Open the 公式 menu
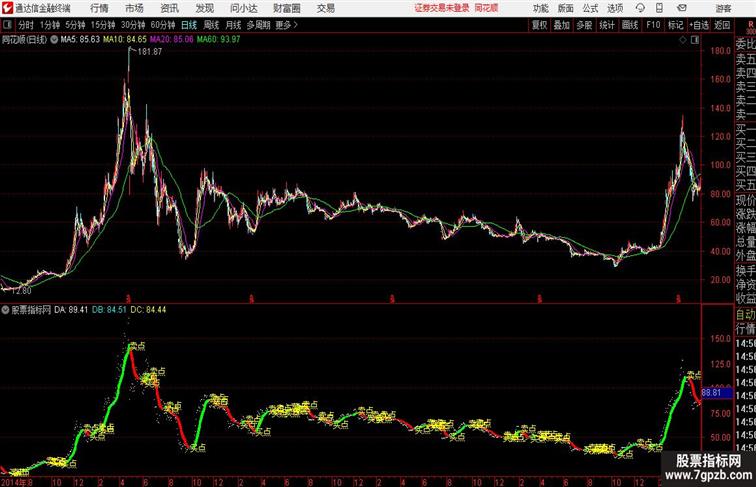The image size is (756, 487). [590, 8]
